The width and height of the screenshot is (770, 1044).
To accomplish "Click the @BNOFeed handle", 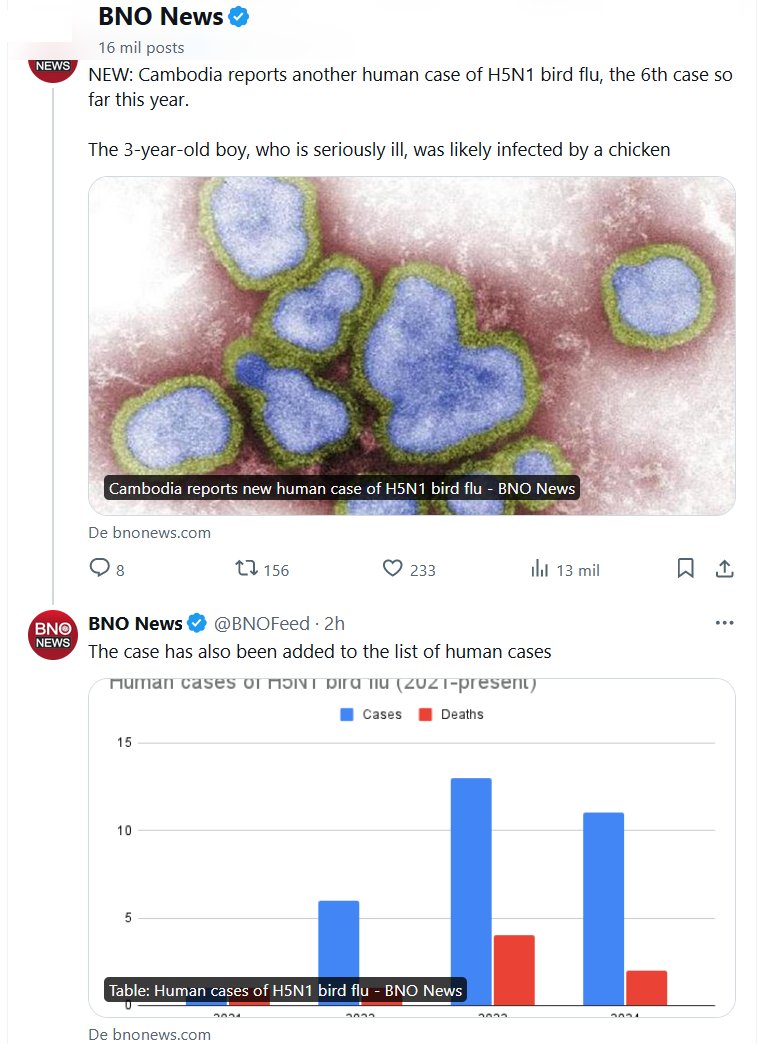I will [x=262, y=623].
